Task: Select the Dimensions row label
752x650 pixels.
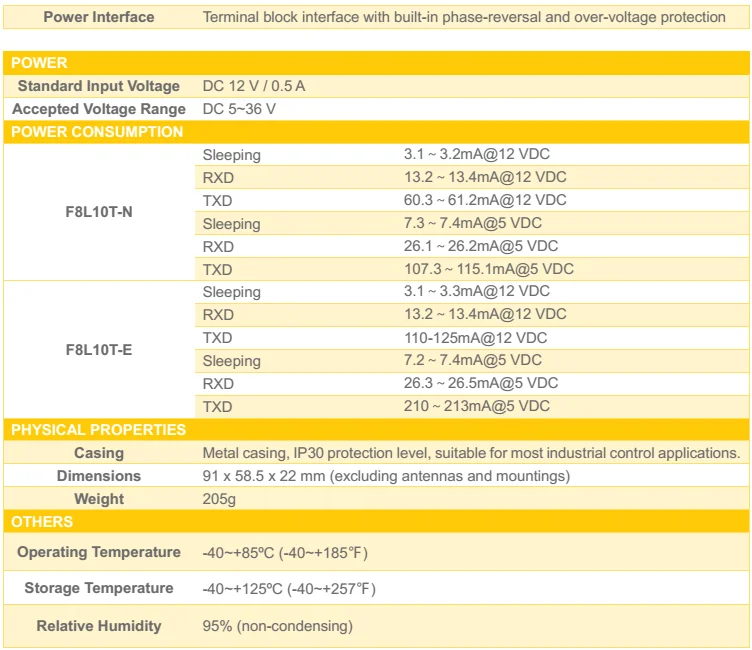Action: (x=99, y=476)
